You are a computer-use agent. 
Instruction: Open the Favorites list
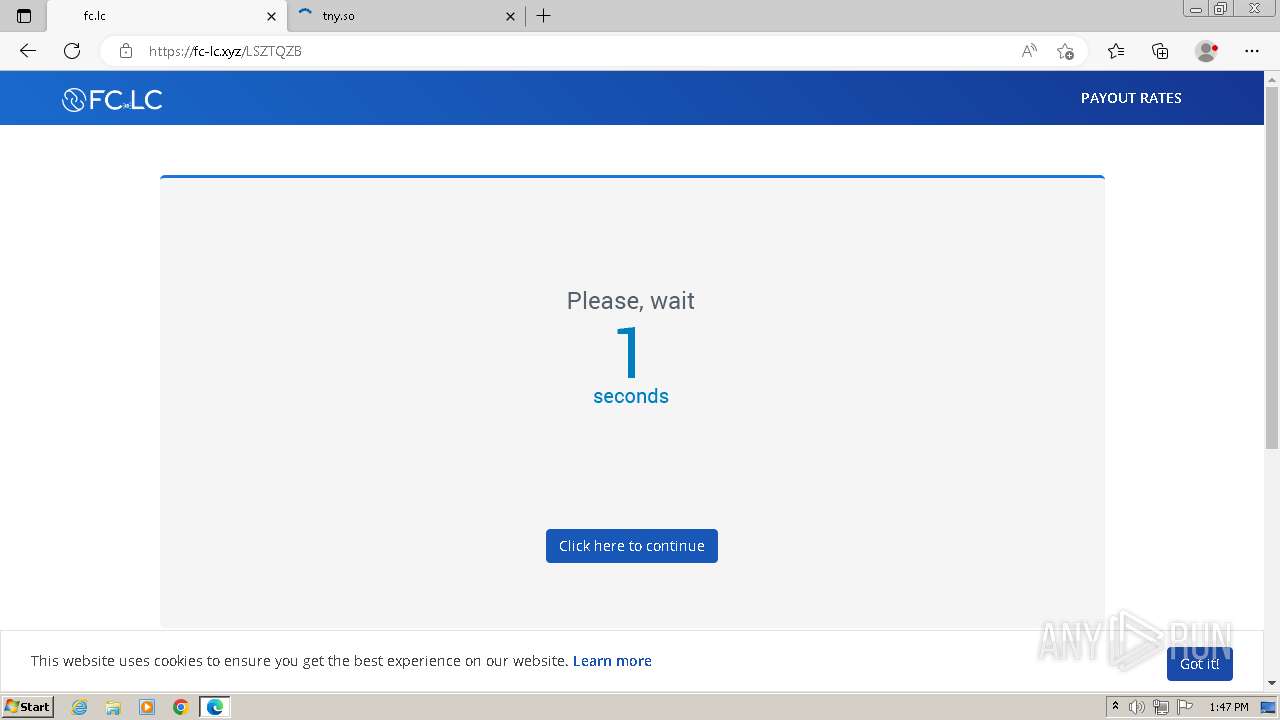click(x=1116, y=51)
